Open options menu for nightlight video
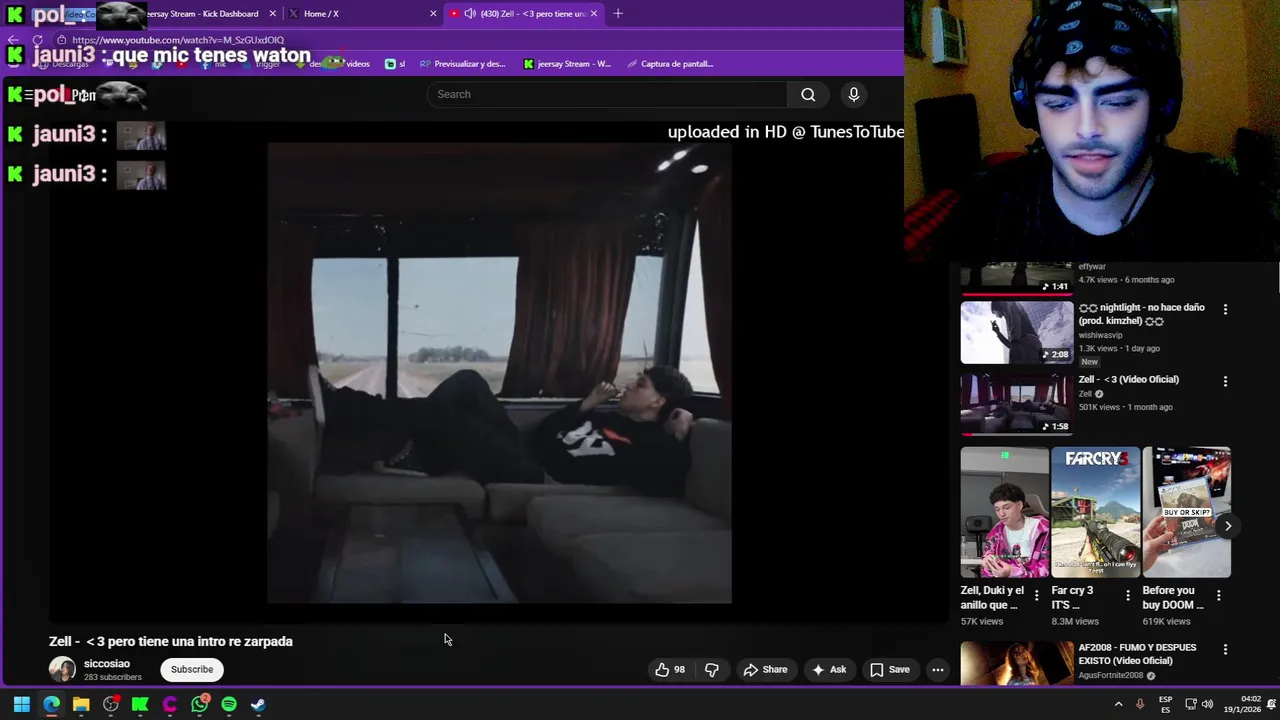The image size is (1280, 720). 1225,309
